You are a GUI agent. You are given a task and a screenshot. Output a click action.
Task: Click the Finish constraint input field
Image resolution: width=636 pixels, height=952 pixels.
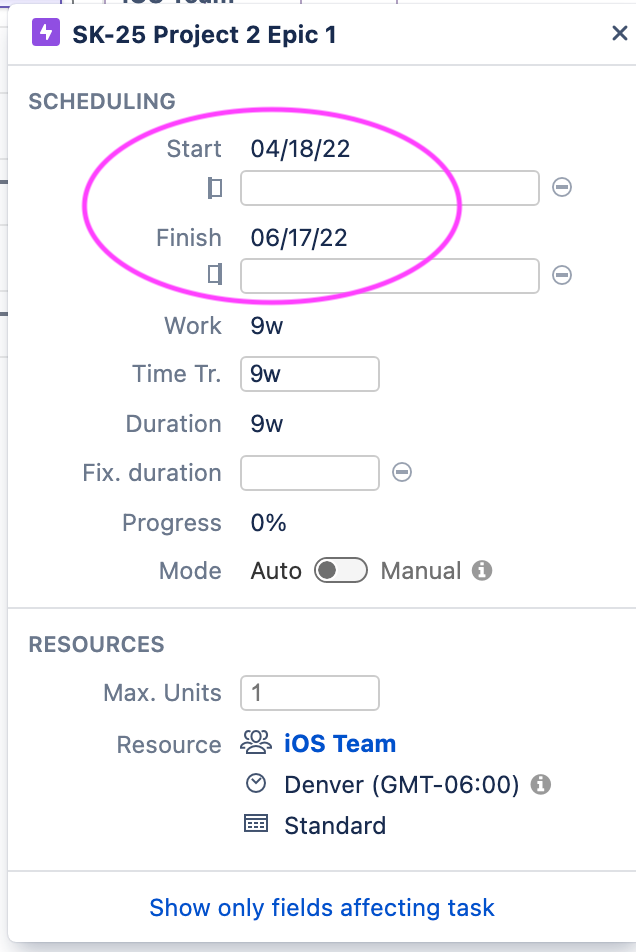click(389, 274)
